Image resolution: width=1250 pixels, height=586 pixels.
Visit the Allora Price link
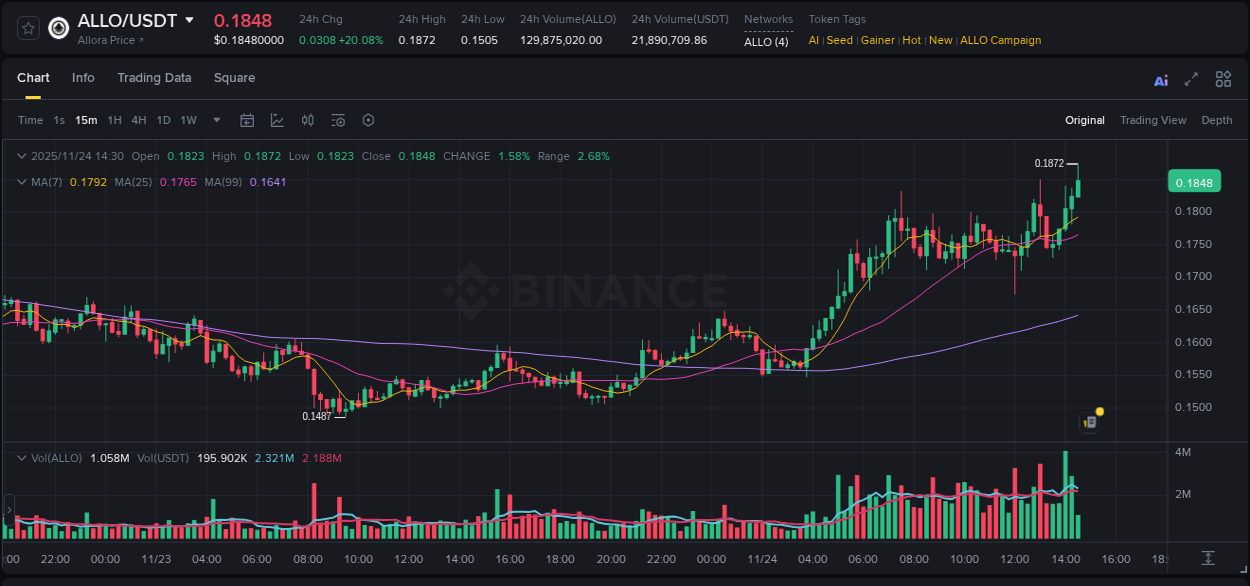coord(110,41)
